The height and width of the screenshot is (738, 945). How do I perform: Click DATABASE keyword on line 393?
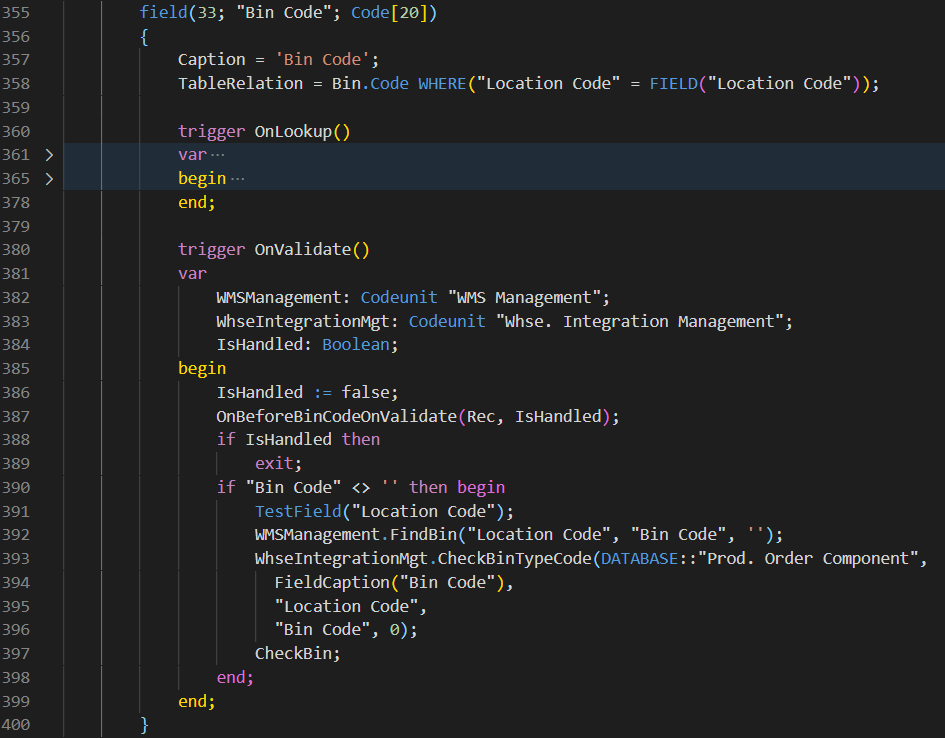point(639,558)
